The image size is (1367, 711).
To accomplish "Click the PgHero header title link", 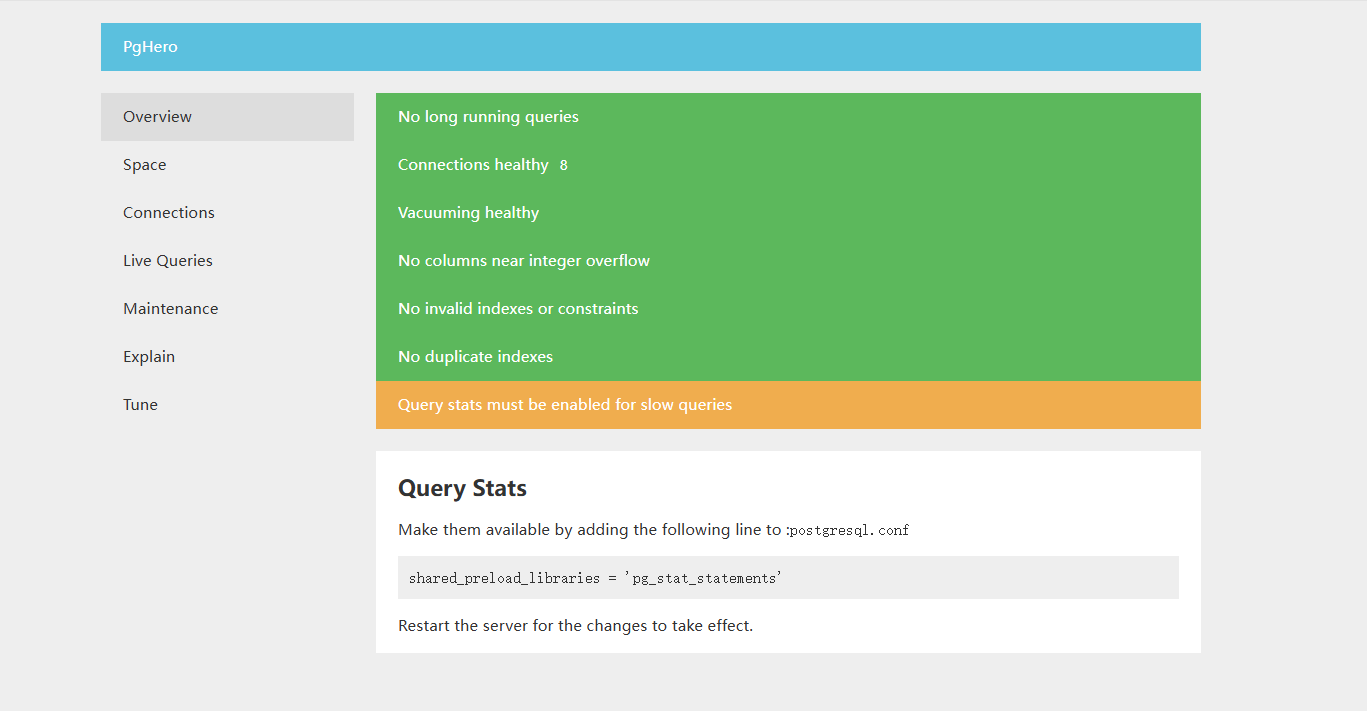I will pos(150,47).
